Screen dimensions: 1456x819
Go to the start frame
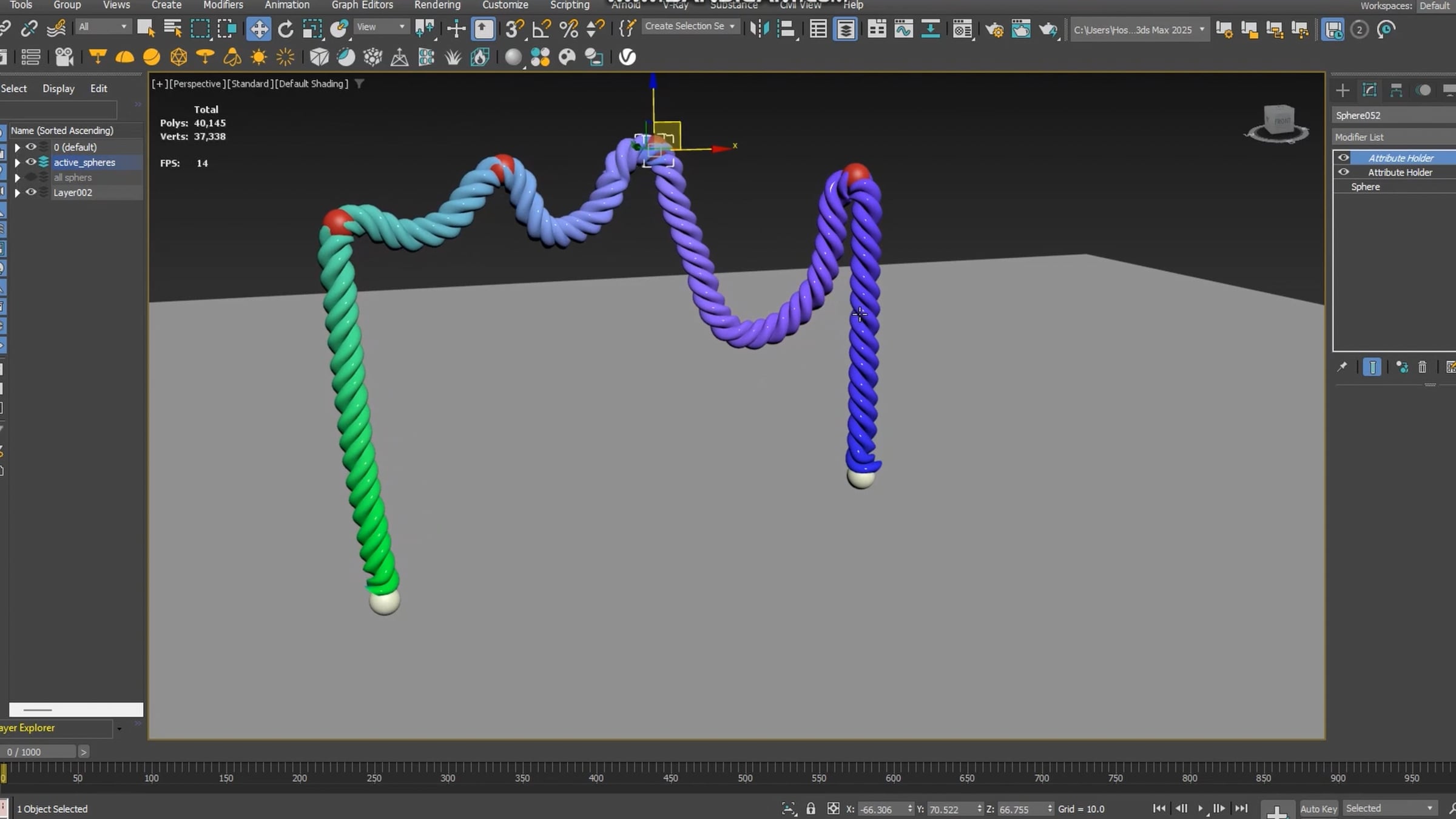tap(1159, 808)
